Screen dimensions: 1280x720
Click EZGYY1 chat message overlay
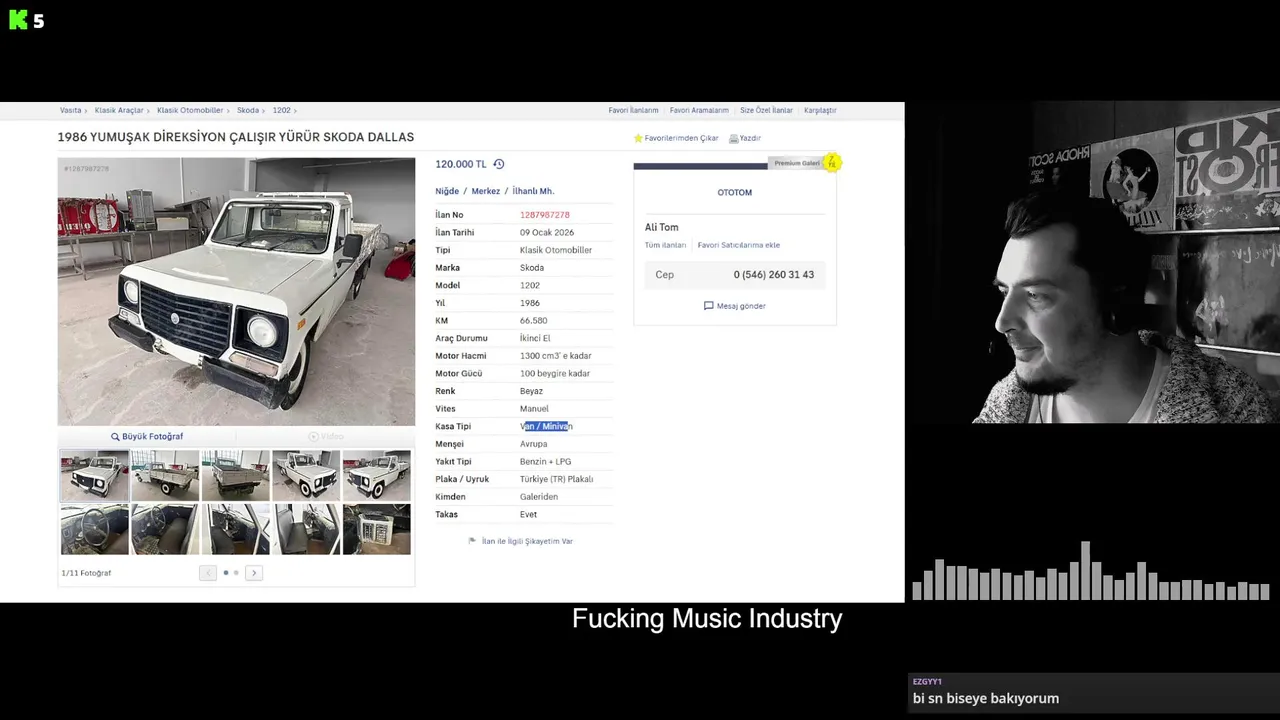point(1093,692)
